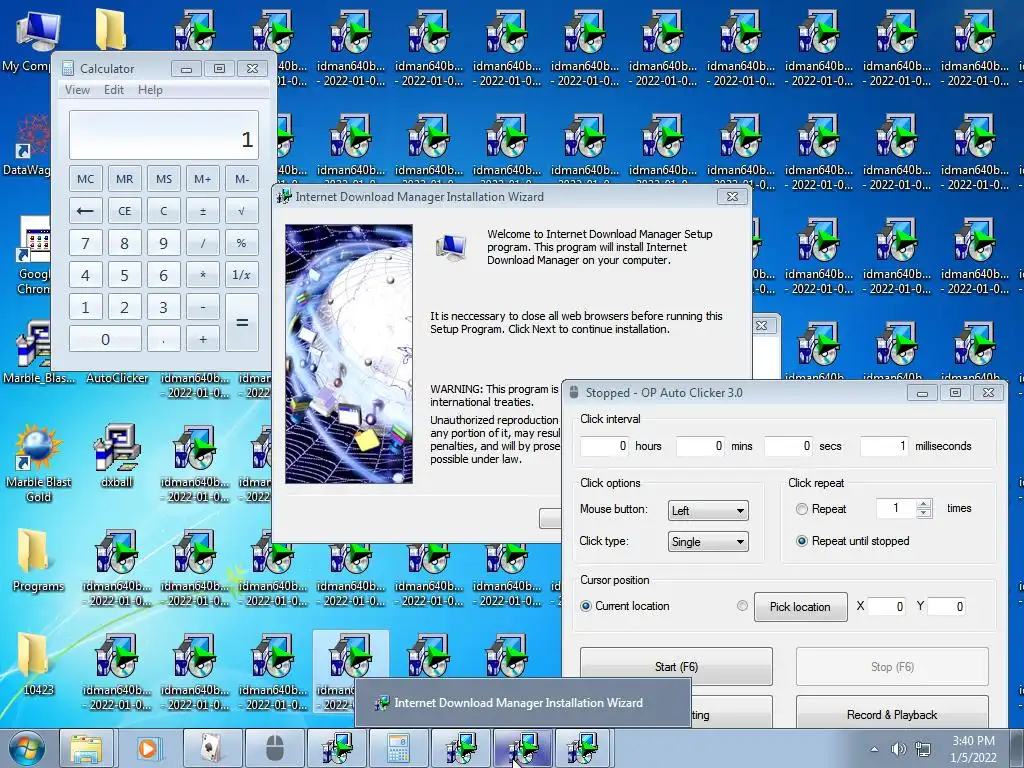This screenshot has width=1024, height=768.
Task: Click the IDM wizard computer icon
Action: pyautogui.click(x=451, y=247)
